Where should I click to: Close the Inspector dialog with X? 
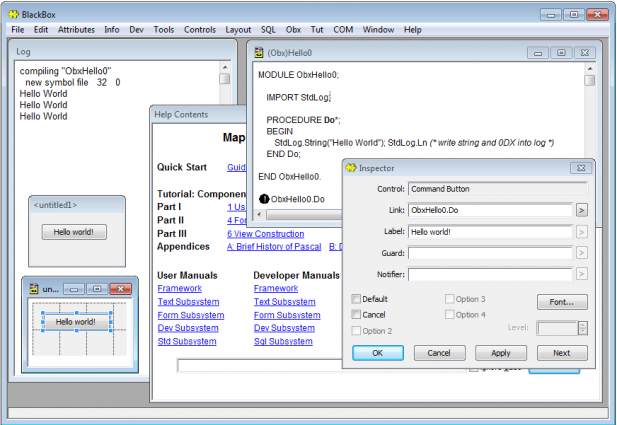[x=580, y=168]
